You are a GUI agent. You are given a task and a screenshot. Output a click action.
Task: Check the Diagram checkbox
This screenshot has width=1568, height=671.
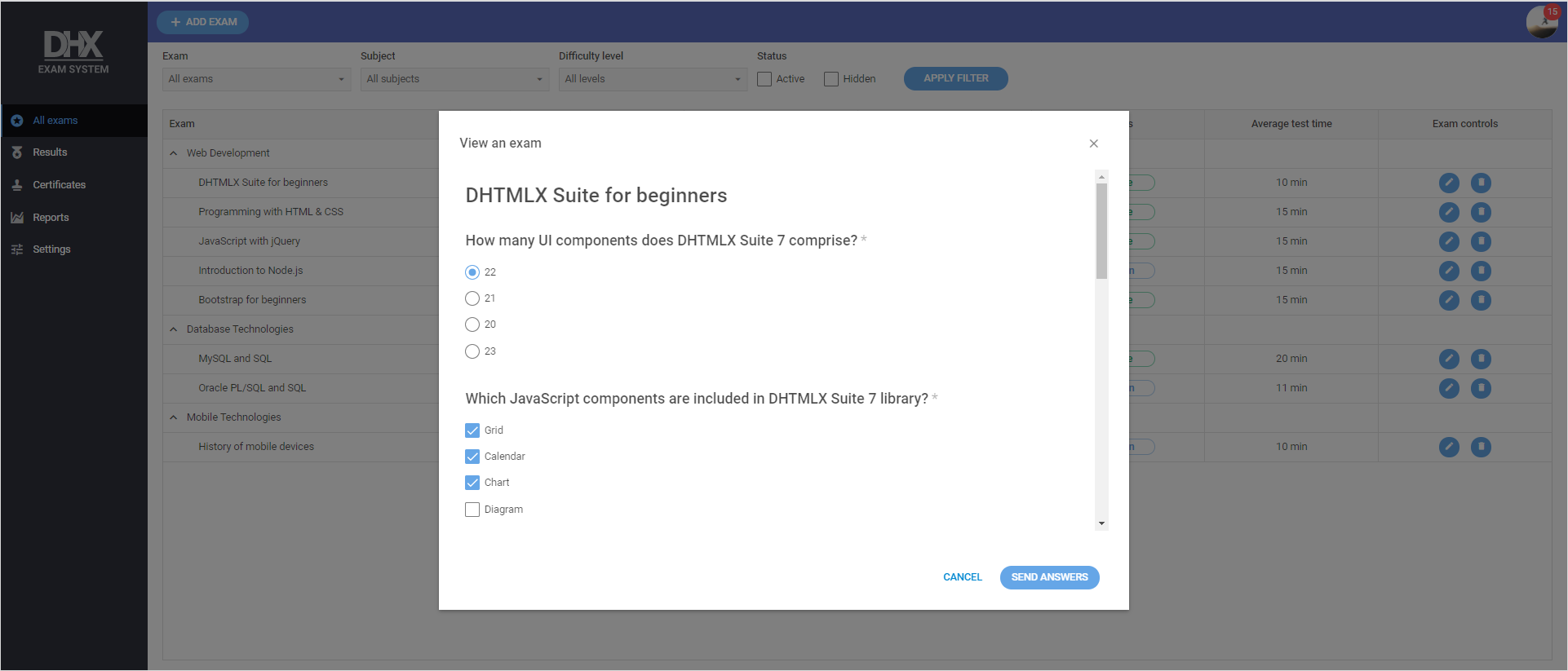pos(472,510)
